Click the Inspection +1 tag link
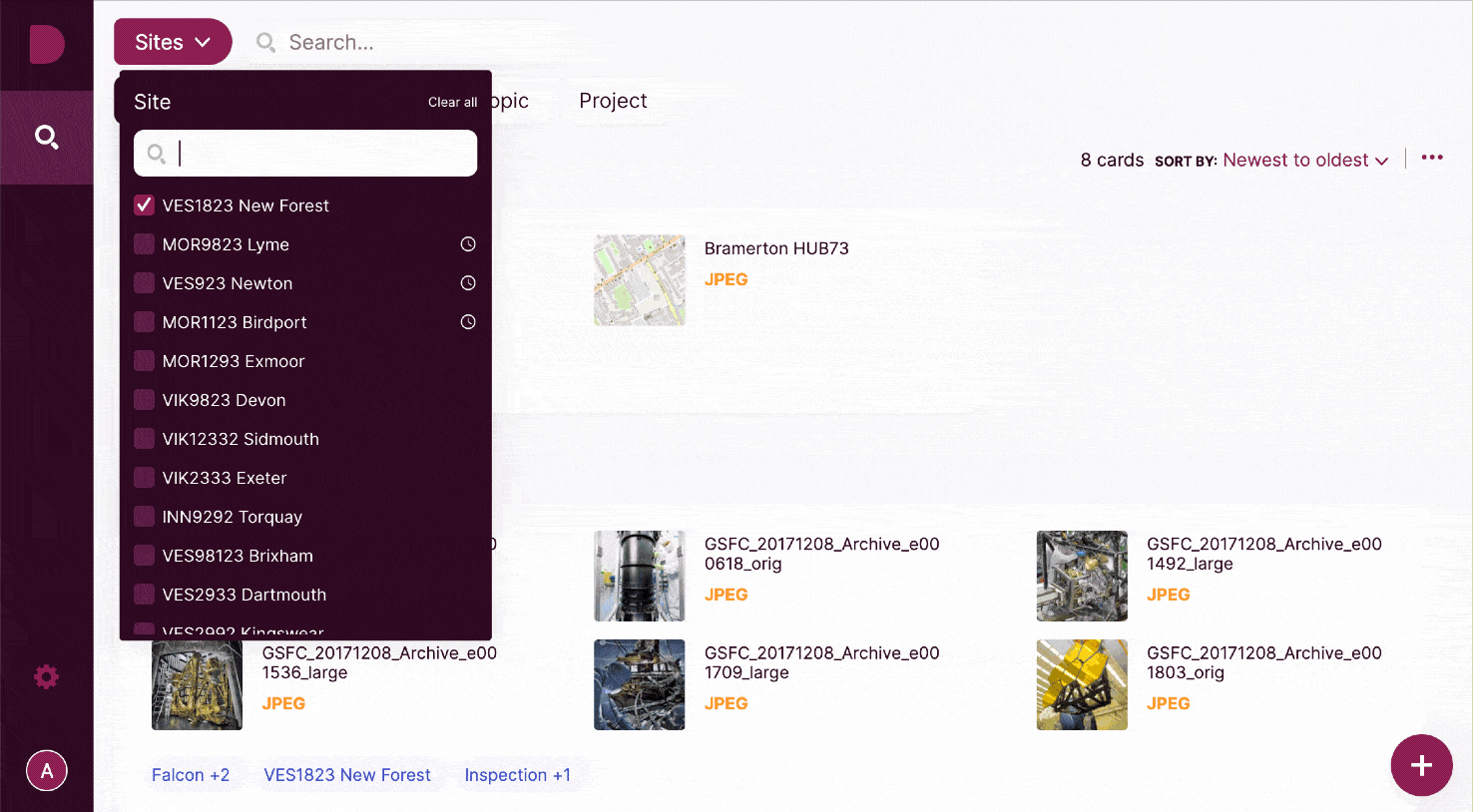1473x812 pixels. [x=517, y=775]
